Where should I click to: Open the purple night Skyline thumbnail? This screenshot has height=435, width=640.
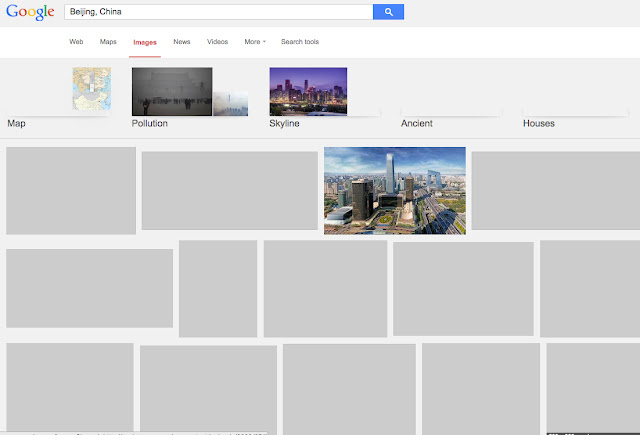click(x=308, y=91)
